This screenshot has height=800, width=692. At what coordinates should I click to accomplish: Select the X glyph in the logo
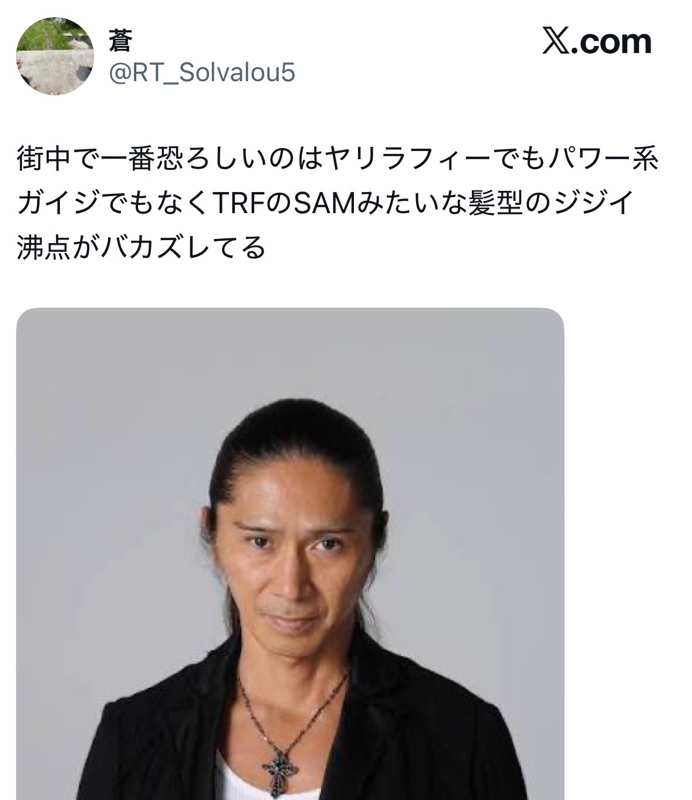[555, 41]
